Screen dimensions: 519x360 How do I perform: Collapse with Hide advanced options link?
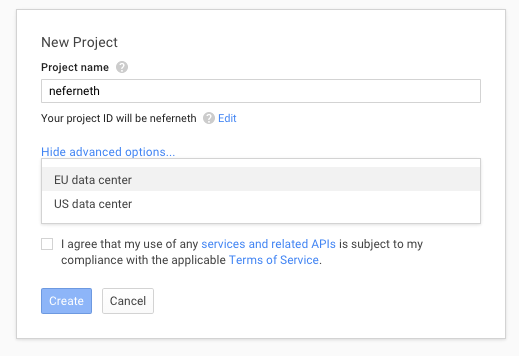tap(108, 152)
